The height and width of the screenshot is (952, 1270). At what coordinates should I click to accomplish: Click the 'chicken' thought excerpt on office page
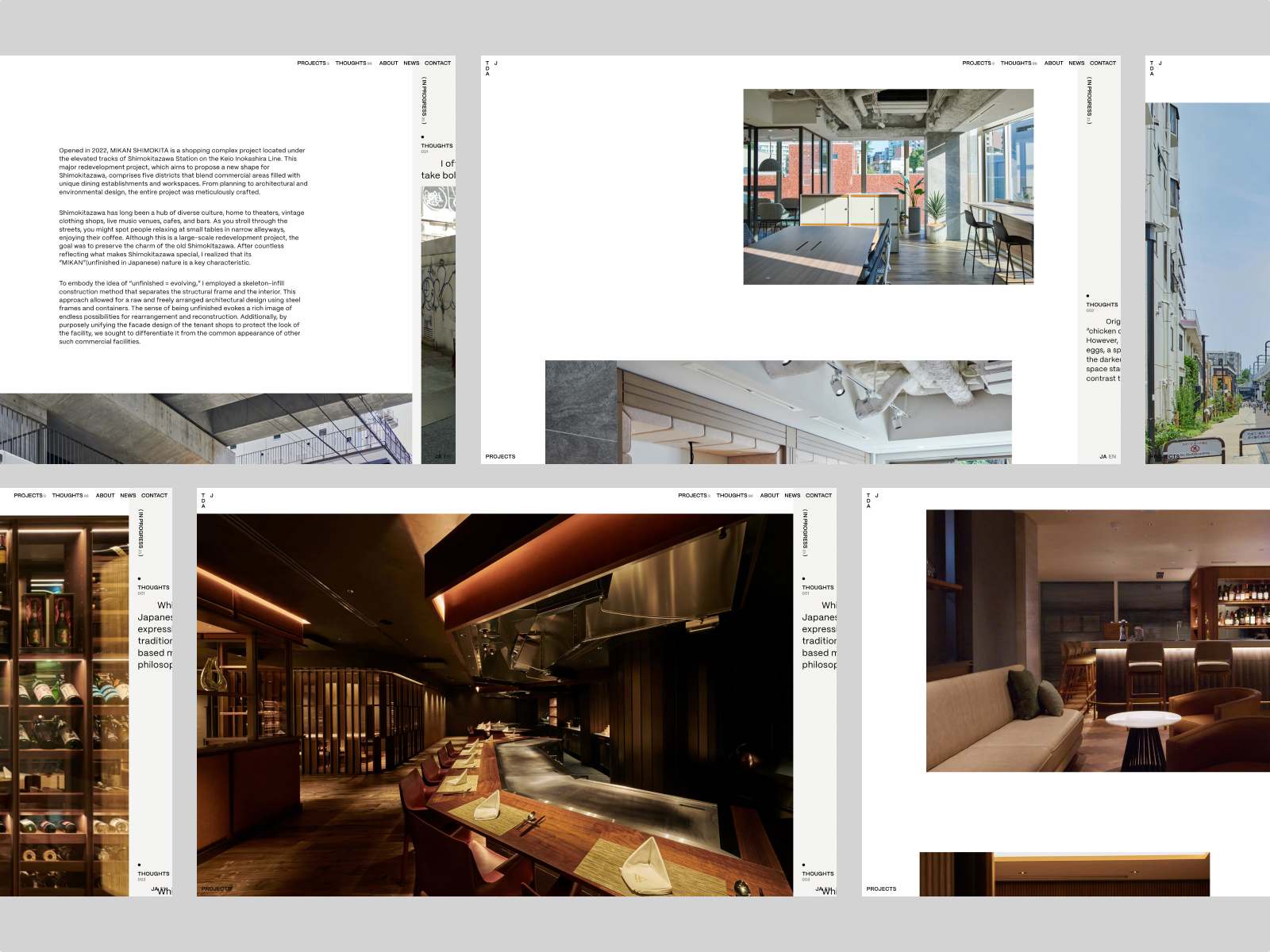[x=1103, y=350]
